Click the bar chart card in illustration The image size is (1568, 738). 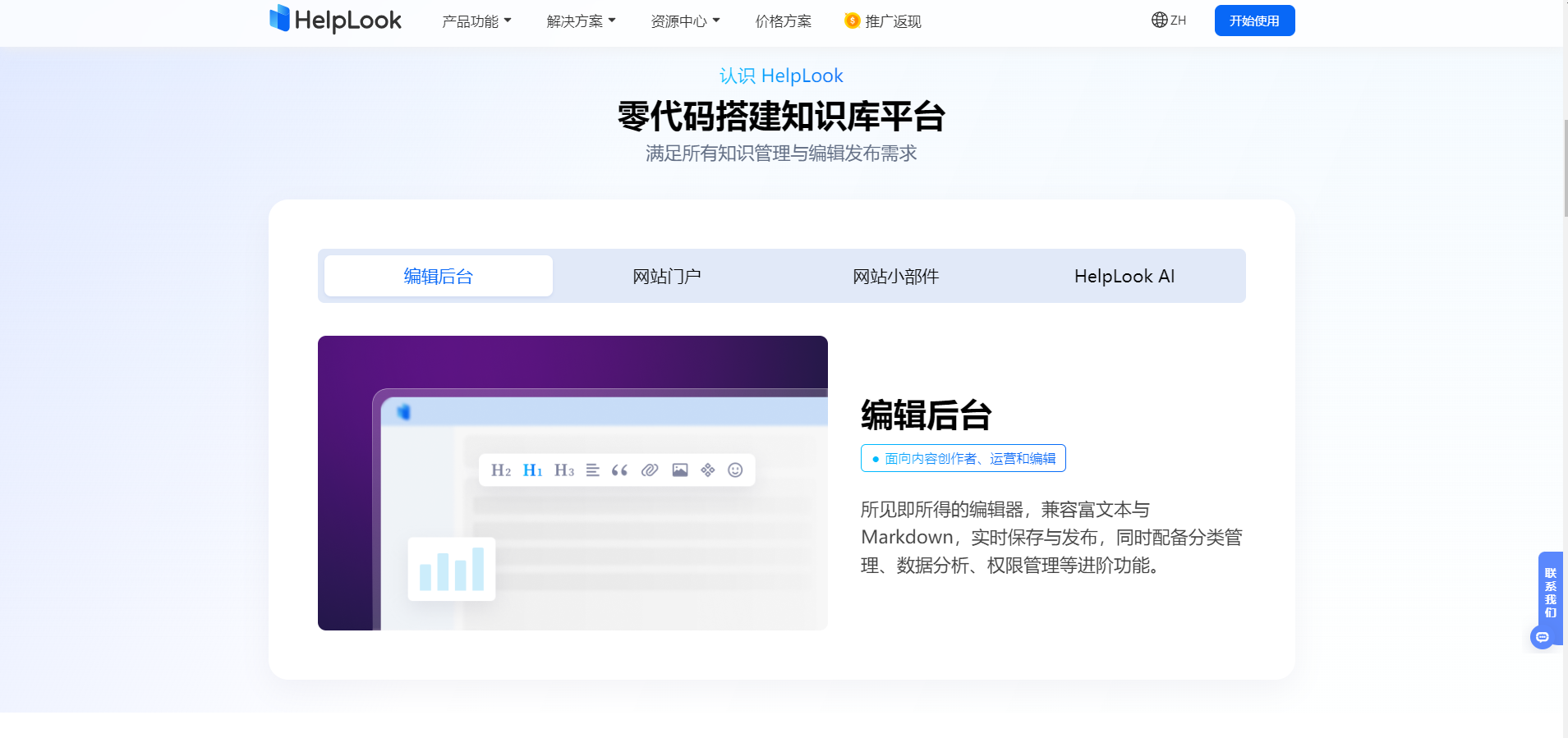[452, 569]
